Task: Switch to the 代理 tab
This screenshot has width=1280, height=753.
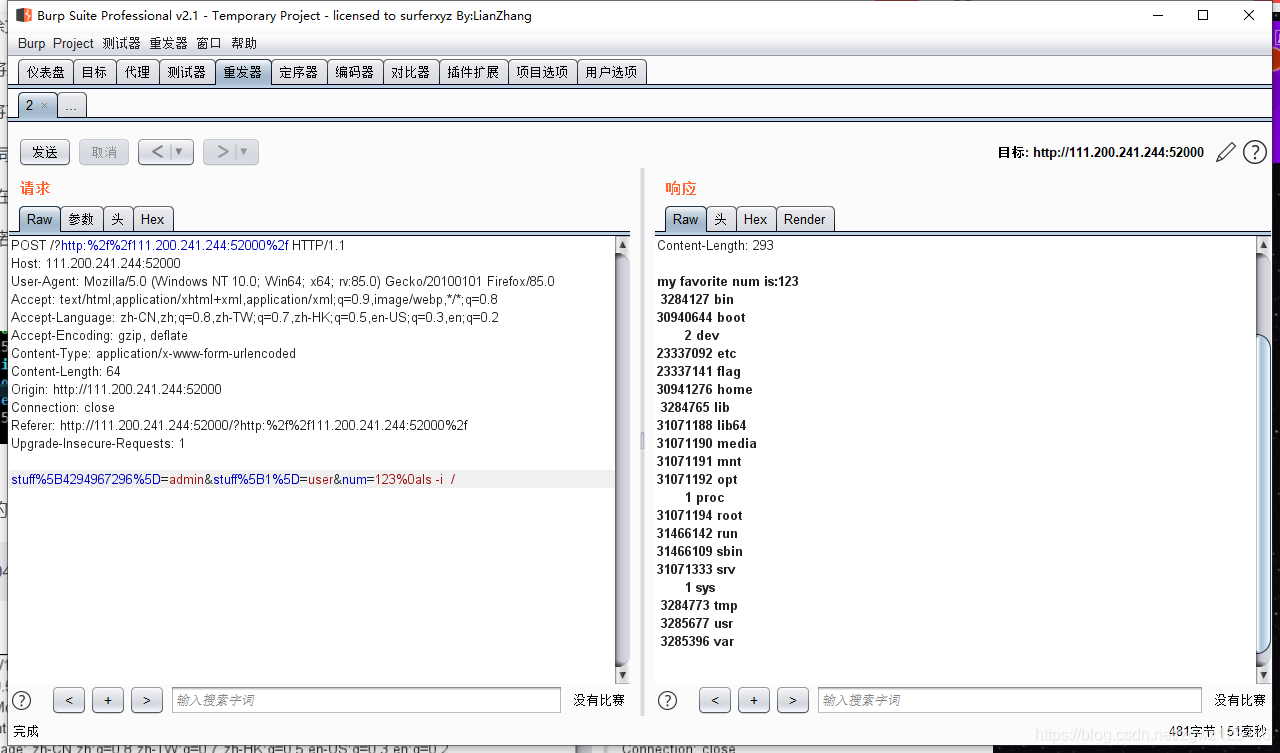Action: 137,72
